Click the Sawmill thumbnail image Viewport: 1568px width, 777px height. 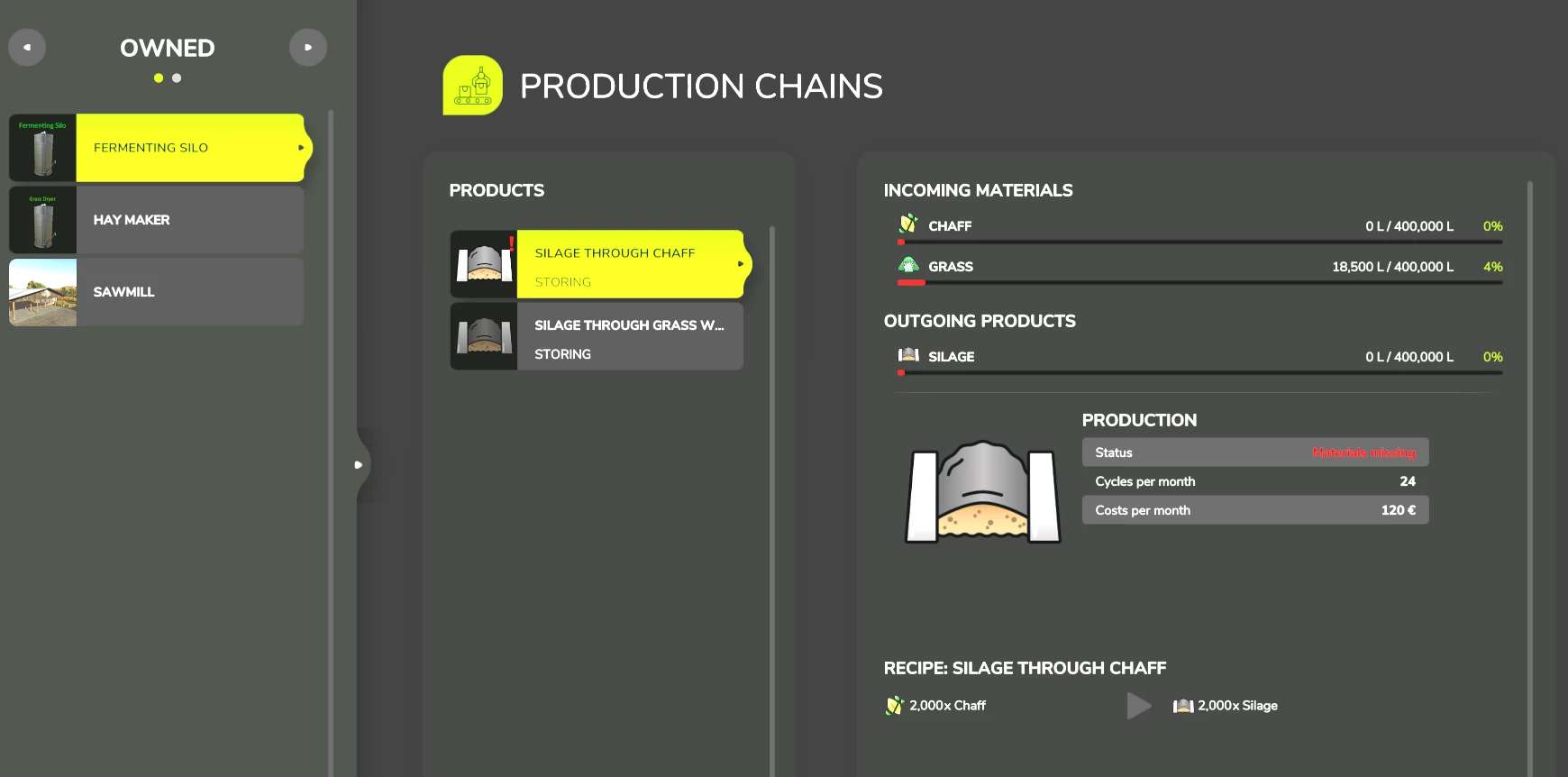42,292
